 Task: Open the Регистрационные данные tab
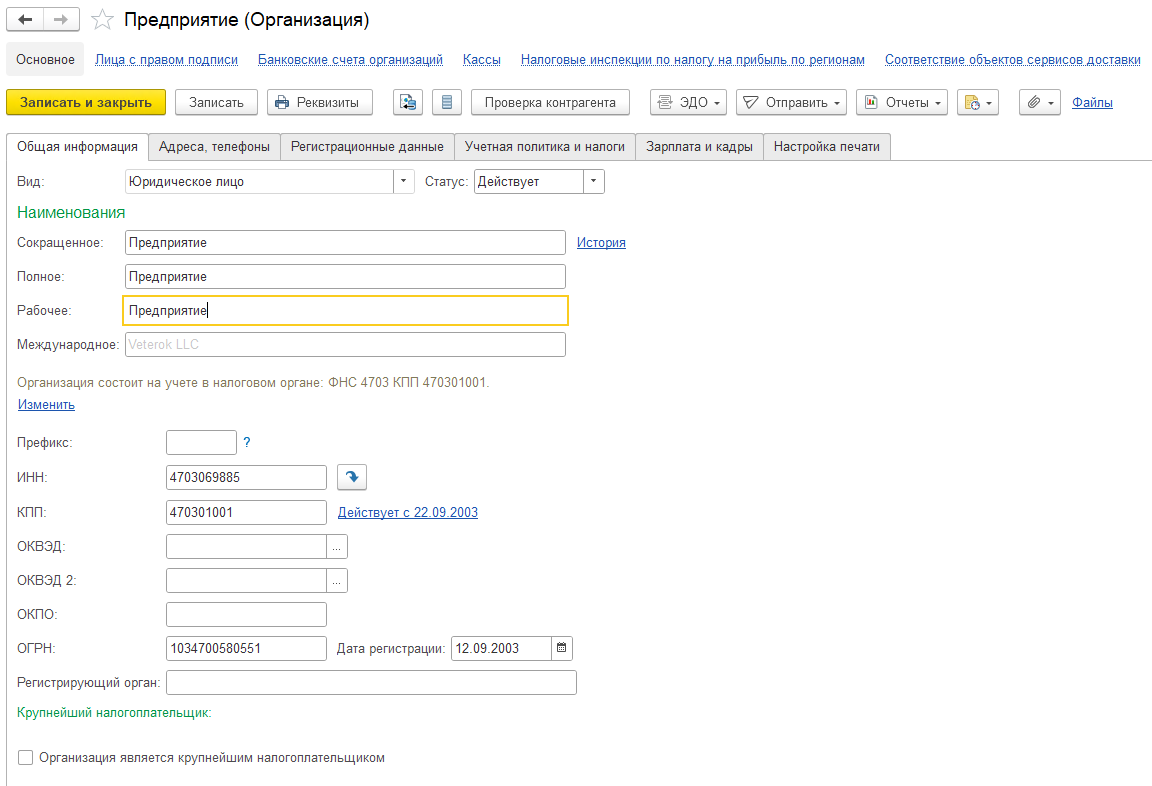pyautogui.click(x=367, y=147)
